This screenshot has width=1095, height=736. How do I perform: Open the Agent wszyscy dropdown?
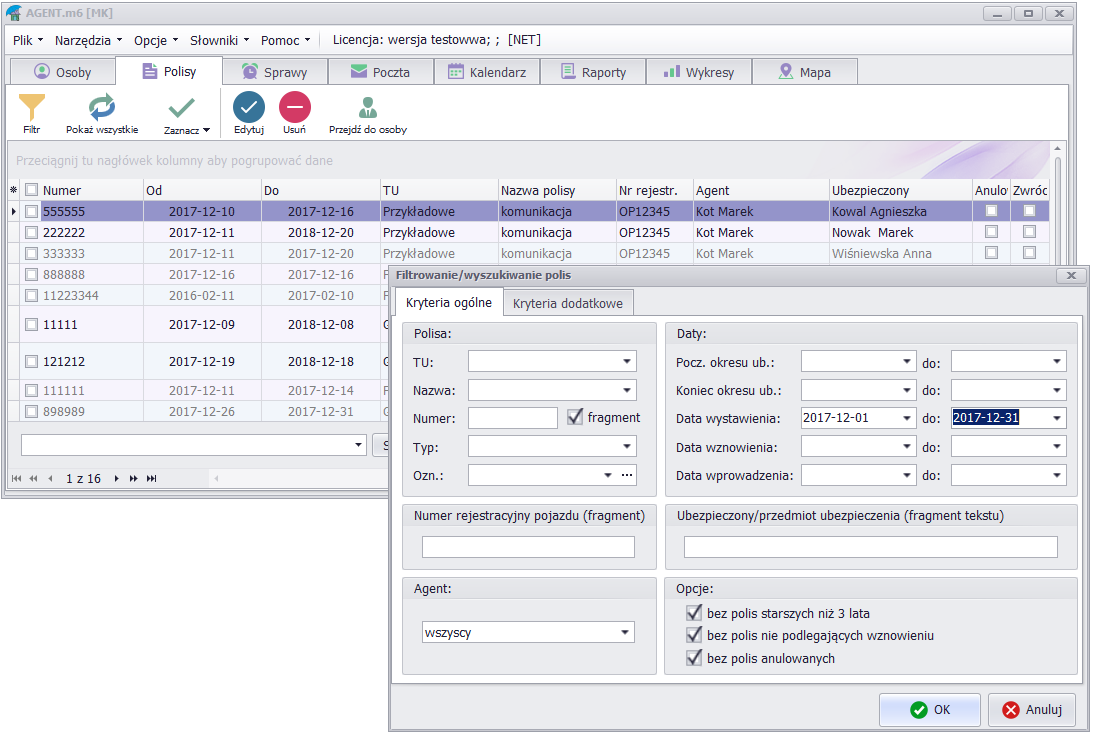point(625,633)
